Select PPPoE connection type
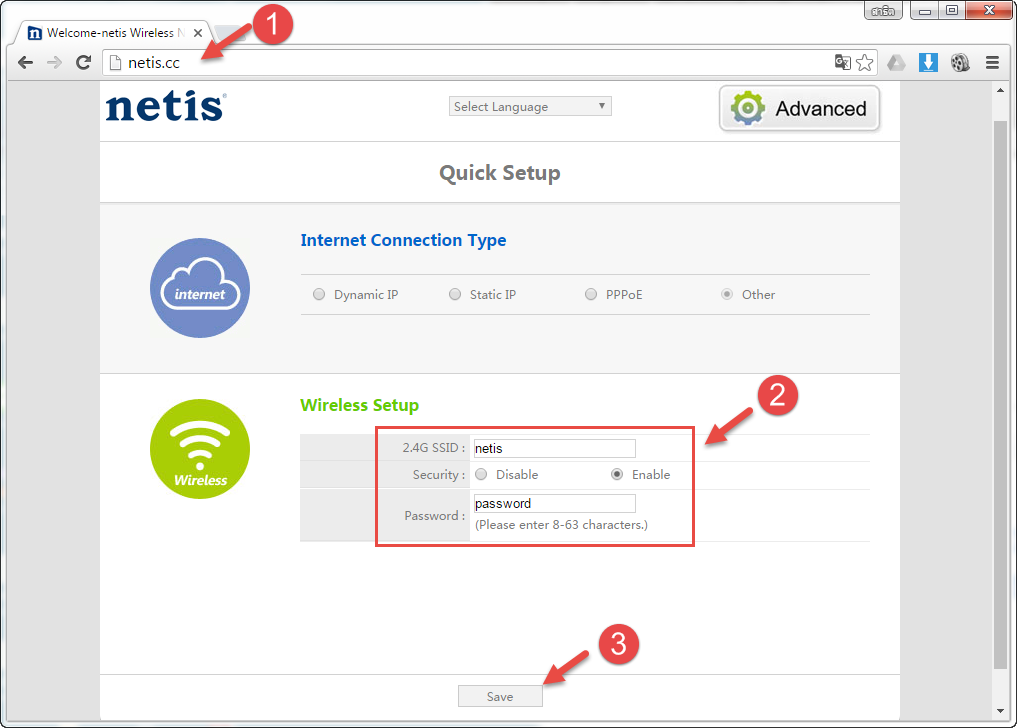This screenshot has width=1017, height=728. tap(591, 295)
